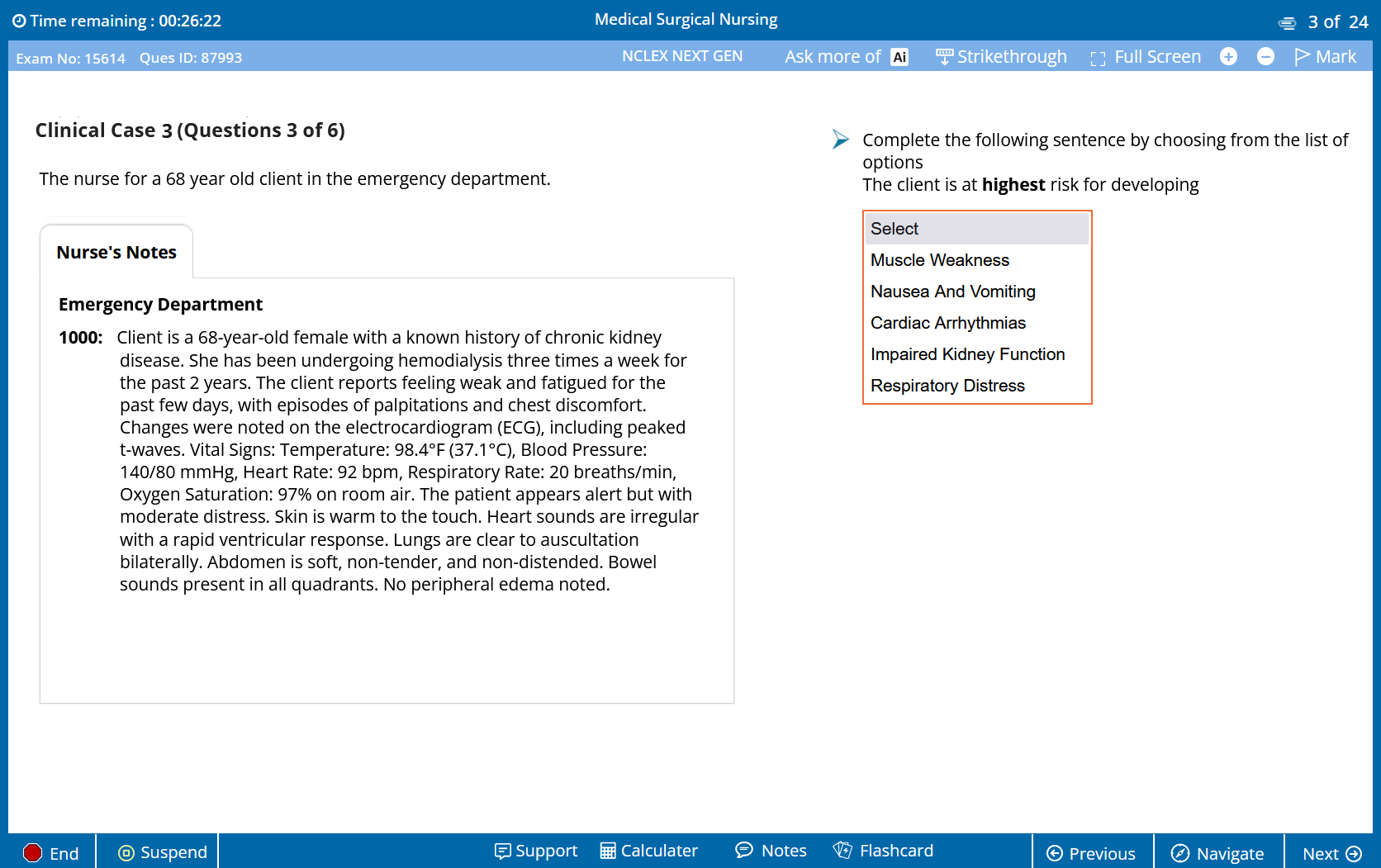Click the Ask more of text
Image resolution: width=1381 pixels, height=868 pixels.
point(833,57)
